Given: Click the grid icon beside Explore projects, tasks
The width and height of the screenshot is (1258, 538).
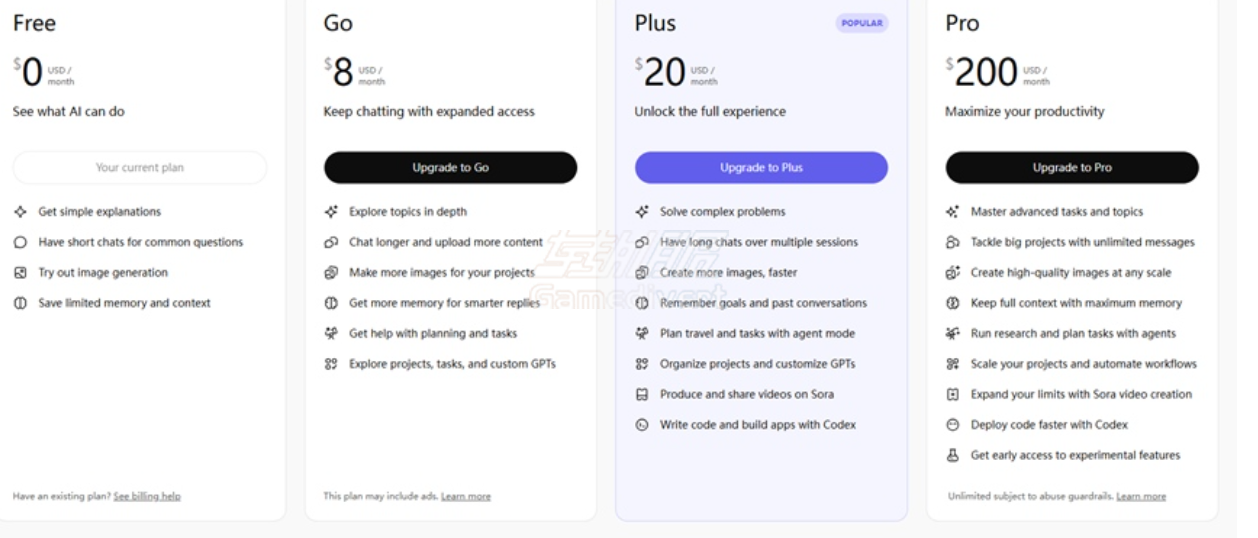Looking at the screenshot, I should click(x=331, y=364).
